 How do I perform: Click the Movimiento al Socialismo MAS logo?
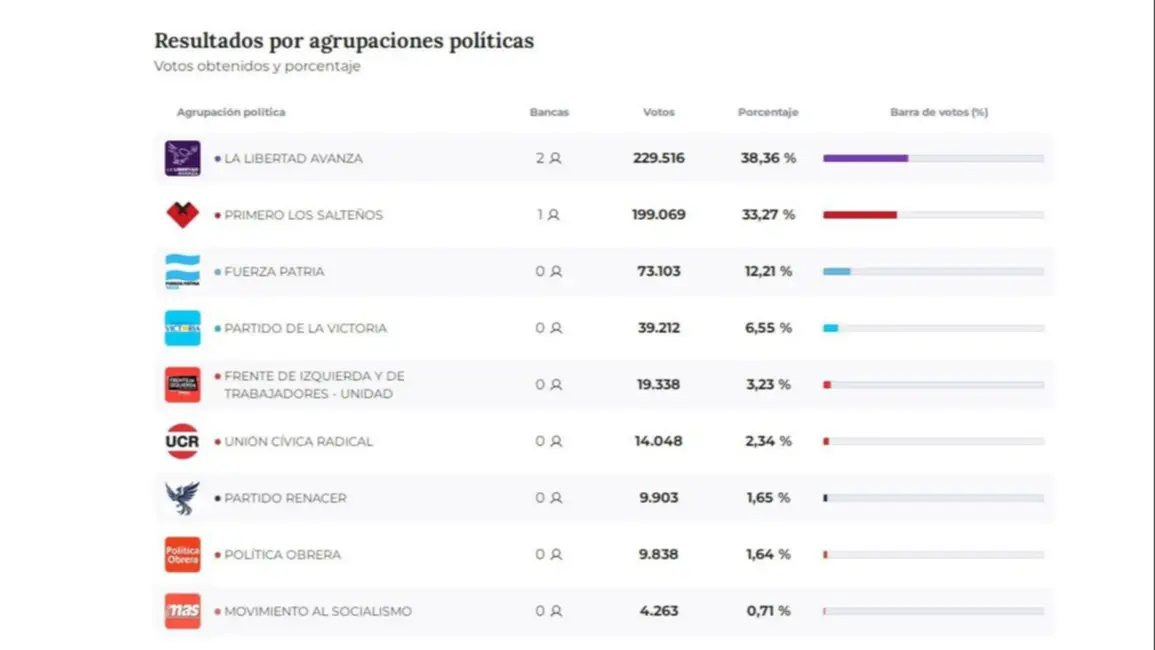[182, 611]
